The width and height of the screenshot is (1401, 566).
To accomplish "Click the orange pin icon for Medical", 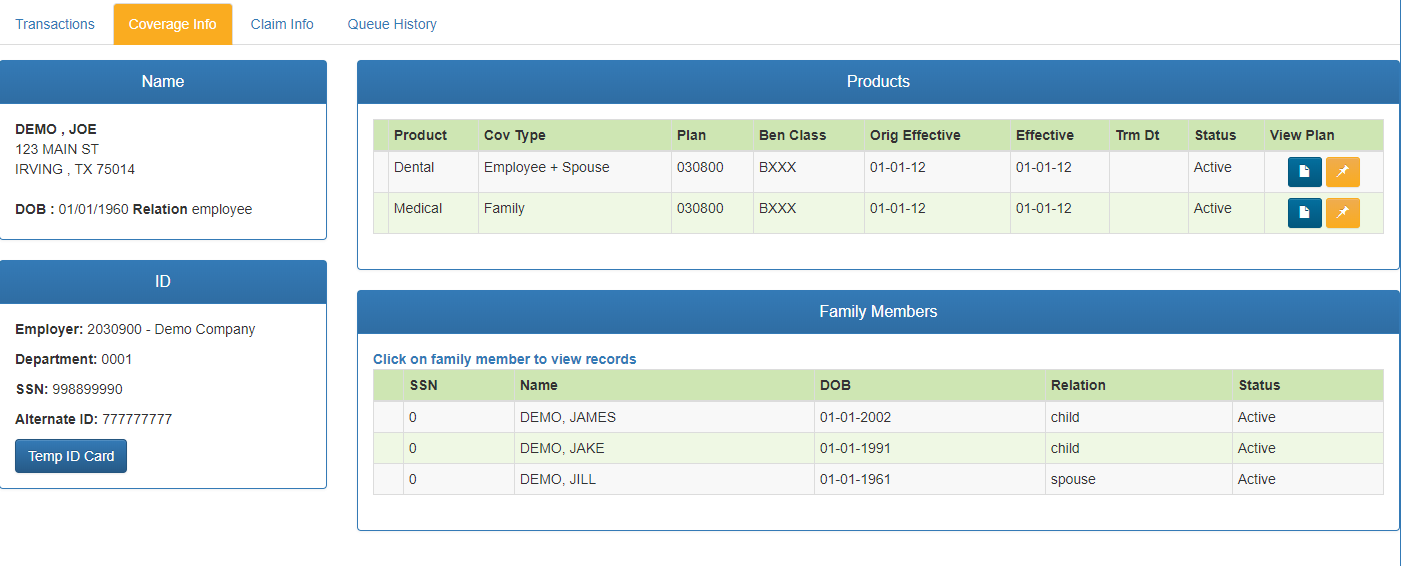I will pos(1342,213).
